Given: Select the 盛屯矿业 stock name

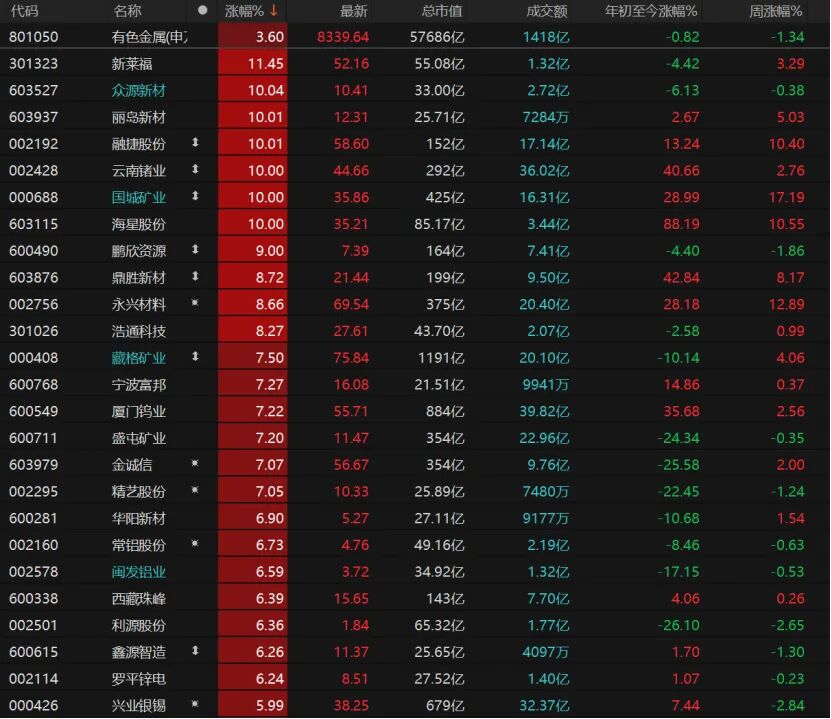Looking at the screenshot, I should click(x=139, y=439).
